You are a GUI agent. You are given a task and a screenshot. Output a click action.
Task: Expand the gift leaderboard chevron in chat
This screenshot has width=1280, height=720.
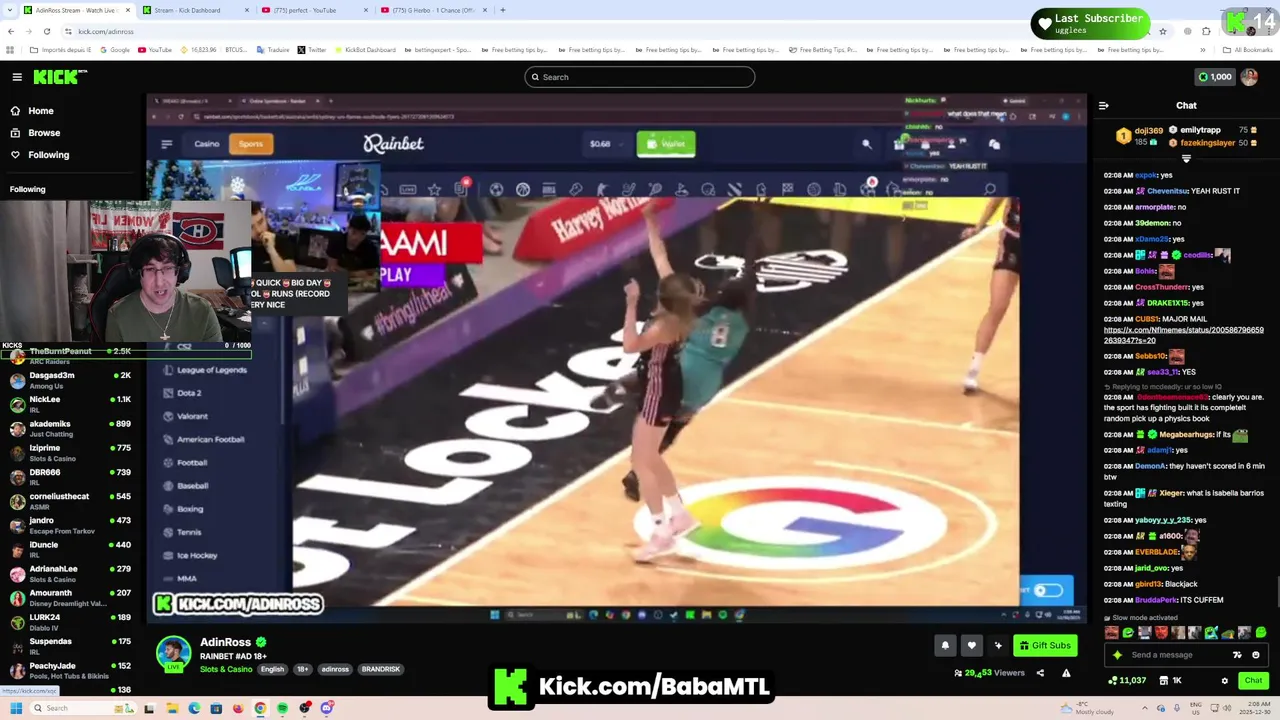click(x=1186, y=159)
